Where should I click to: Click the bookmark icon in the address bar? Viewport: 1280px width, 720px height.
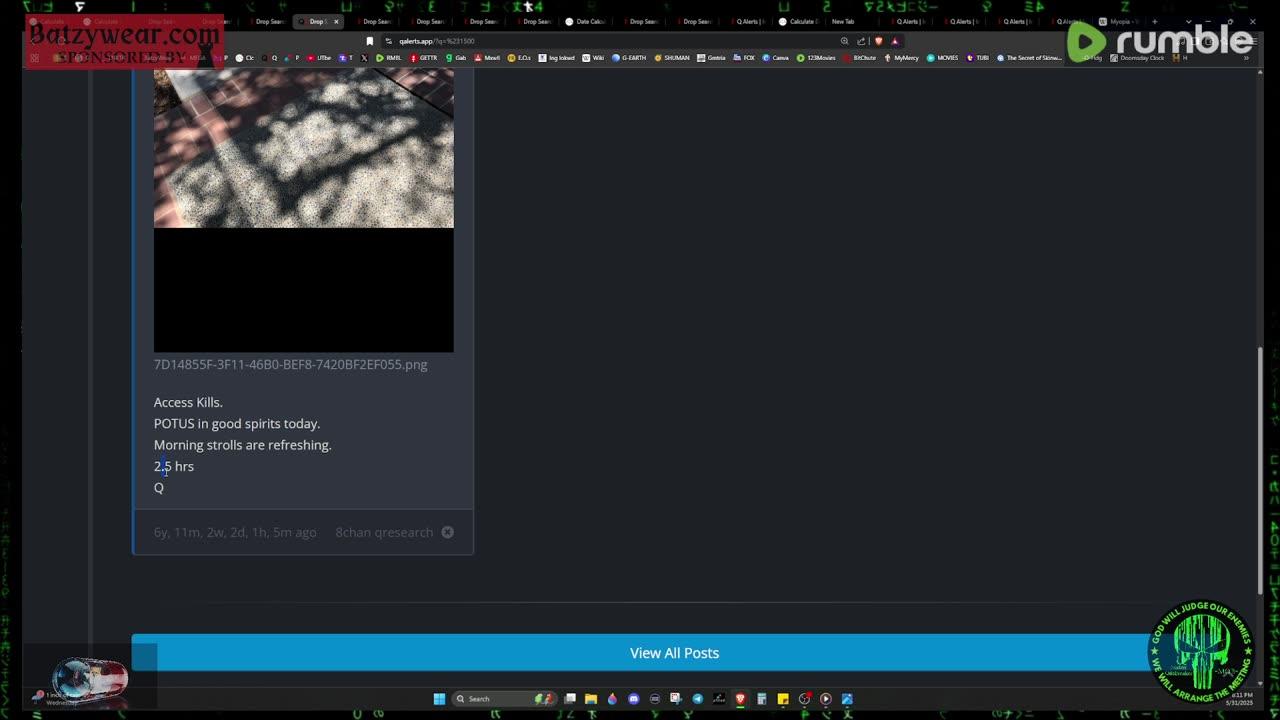pos(369,41)
